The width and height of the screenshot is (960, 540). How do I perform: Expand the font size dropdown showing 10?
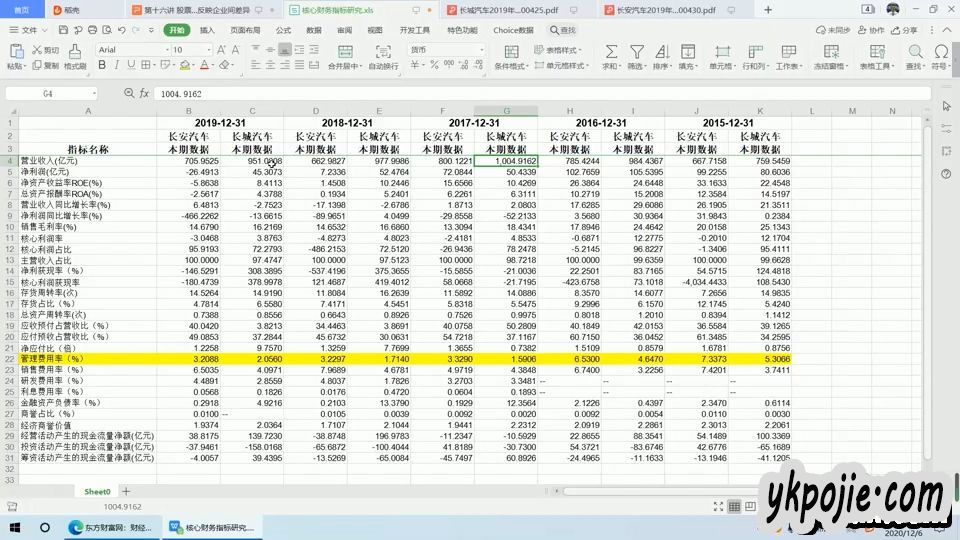[x=207, y=49]
